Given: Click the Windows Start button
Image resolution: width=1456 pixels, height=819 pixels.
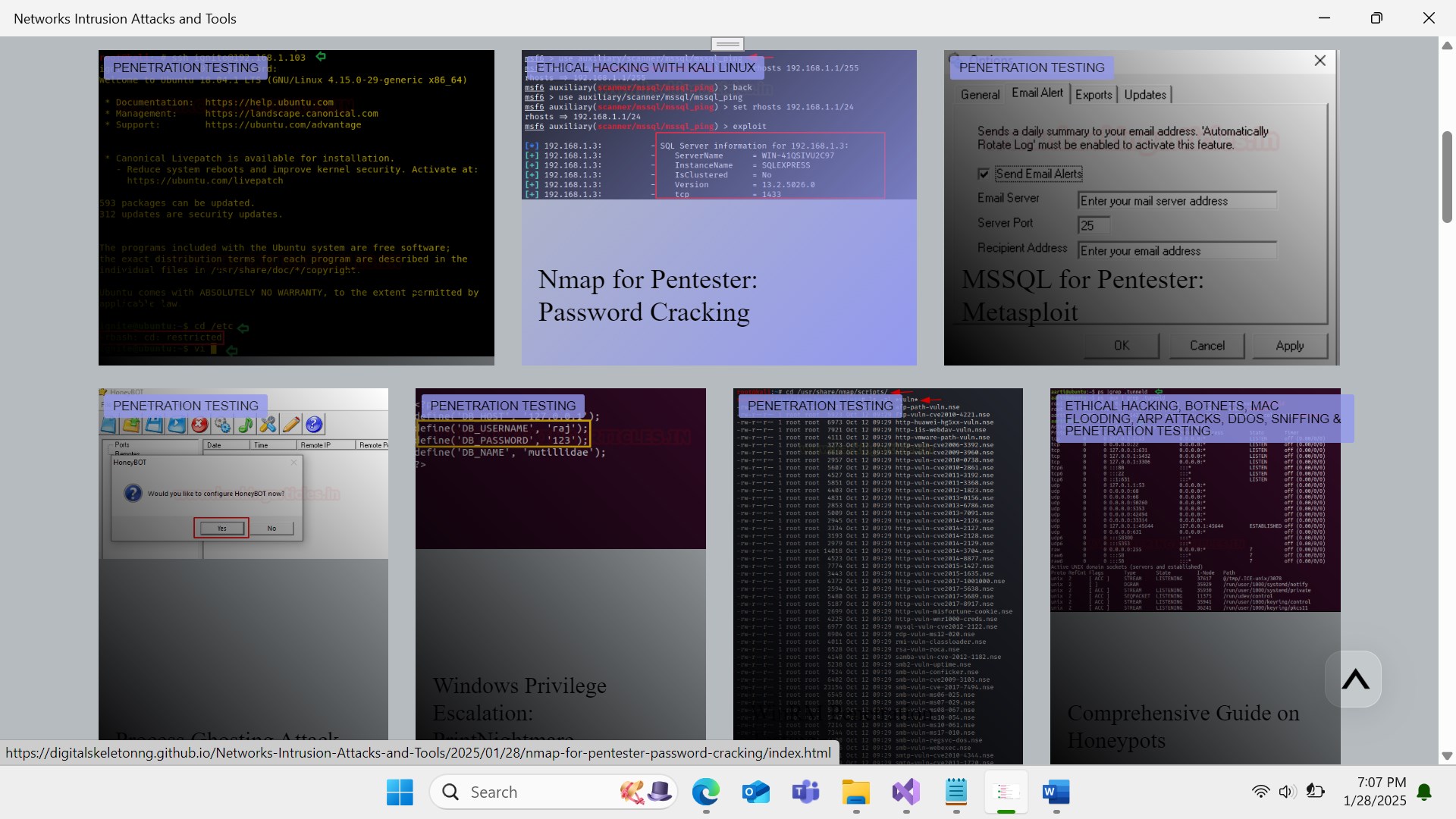Looking at the screenshot, I should pyautogui.click(x=400, y=792).
